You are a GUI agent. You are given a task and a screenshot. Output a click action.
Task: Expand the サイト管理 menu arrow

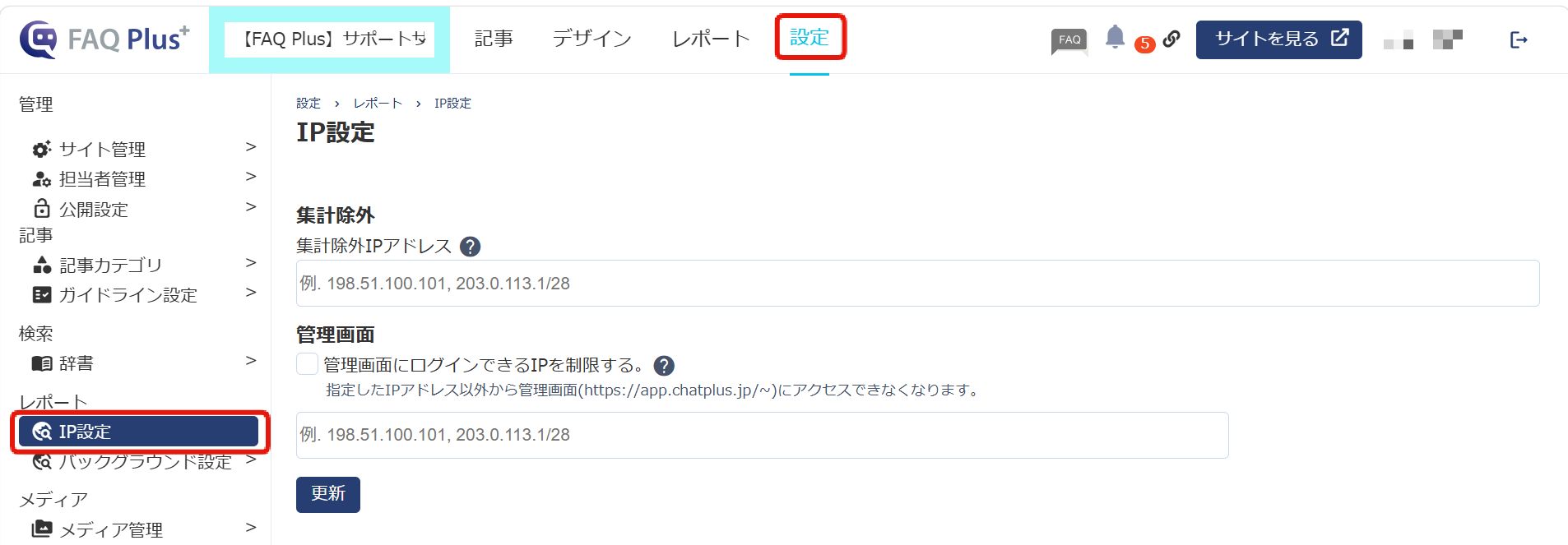[251, 147]
